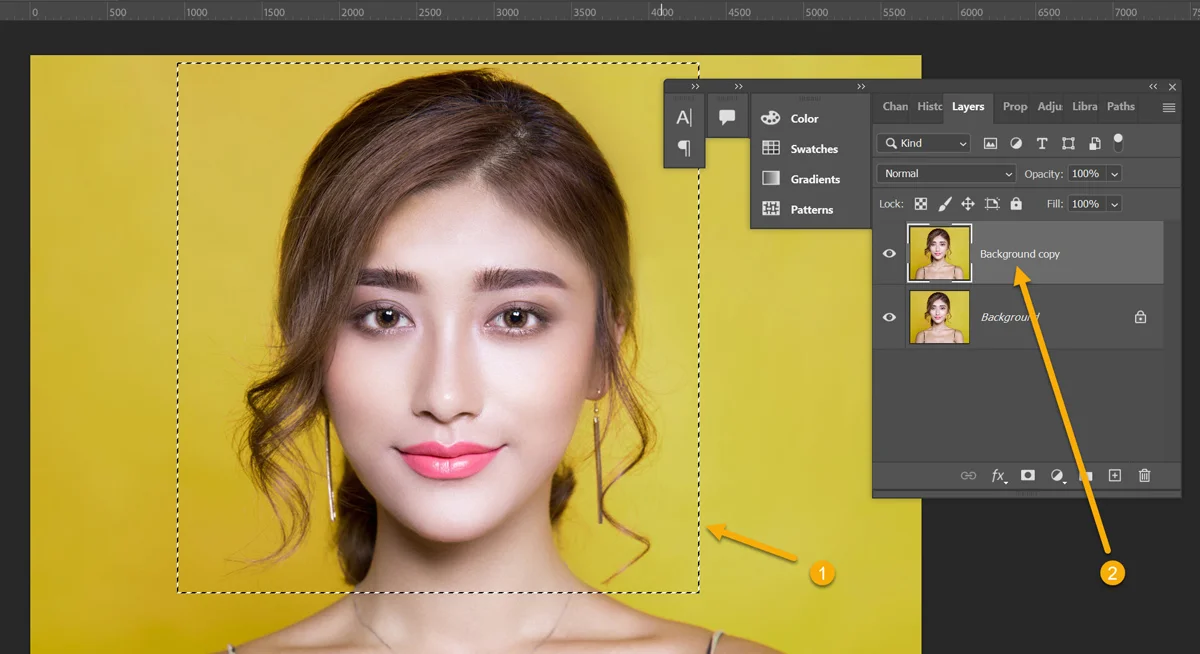Viewport: 1200px width, 654px height.
Task: Click the pixel layer filter icon
Action: click(990, 143)
